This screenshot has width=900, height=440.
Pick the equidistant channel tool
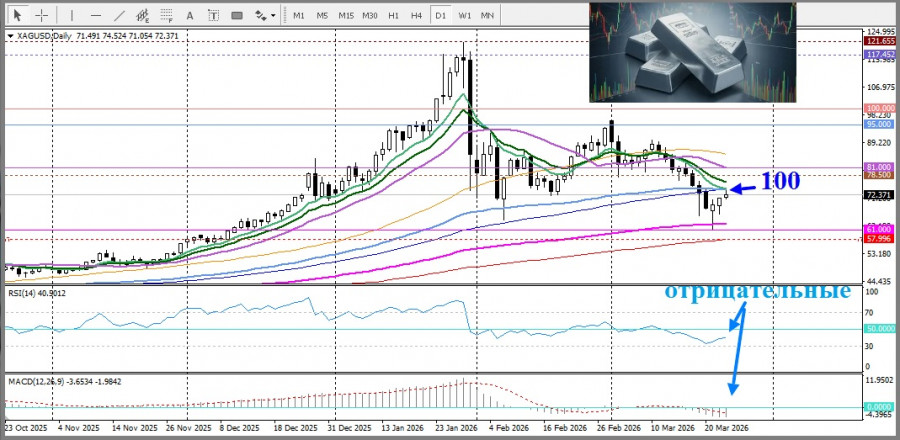146,15
